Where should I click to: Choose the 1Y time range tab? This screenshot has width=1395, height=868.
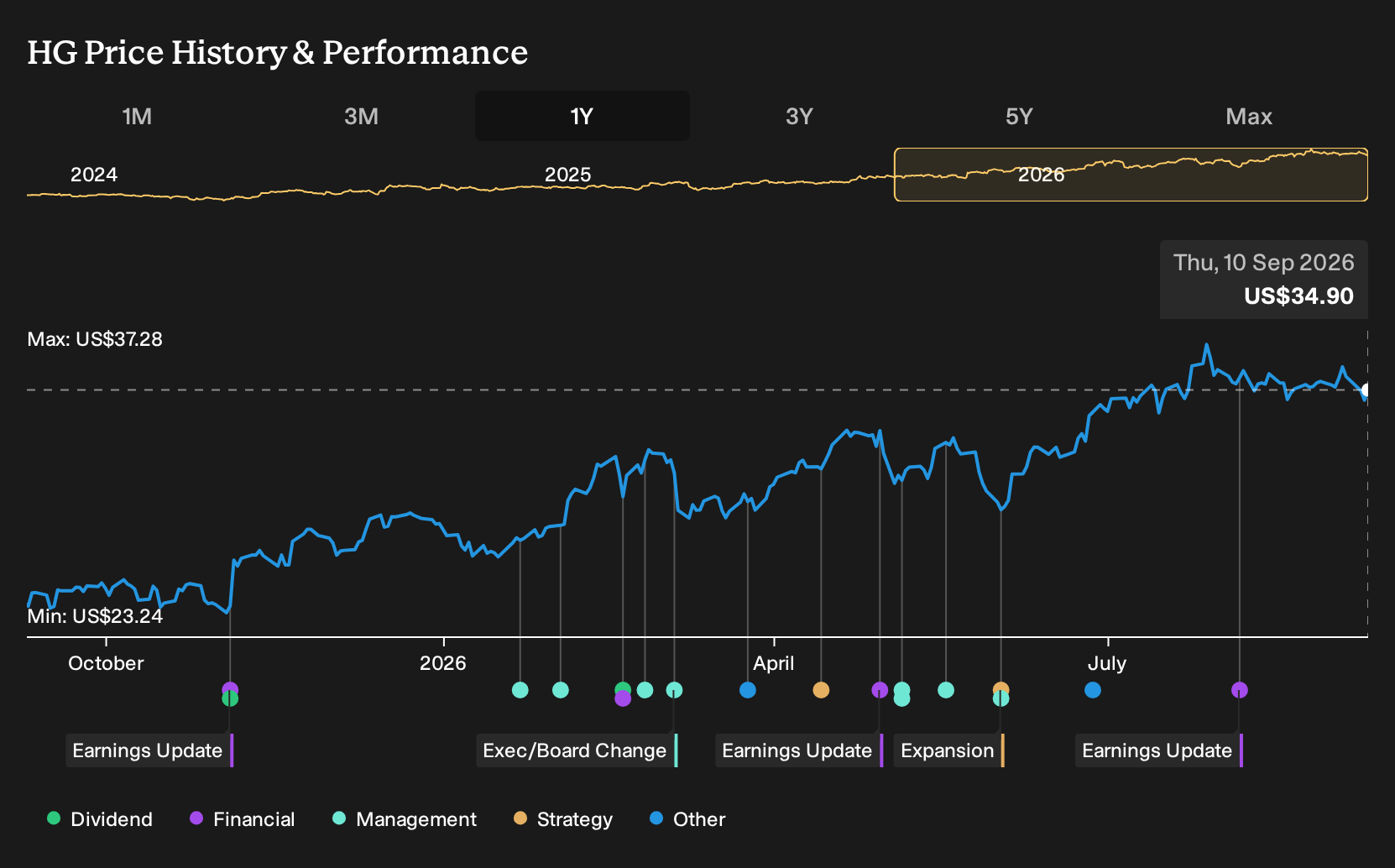583,116
